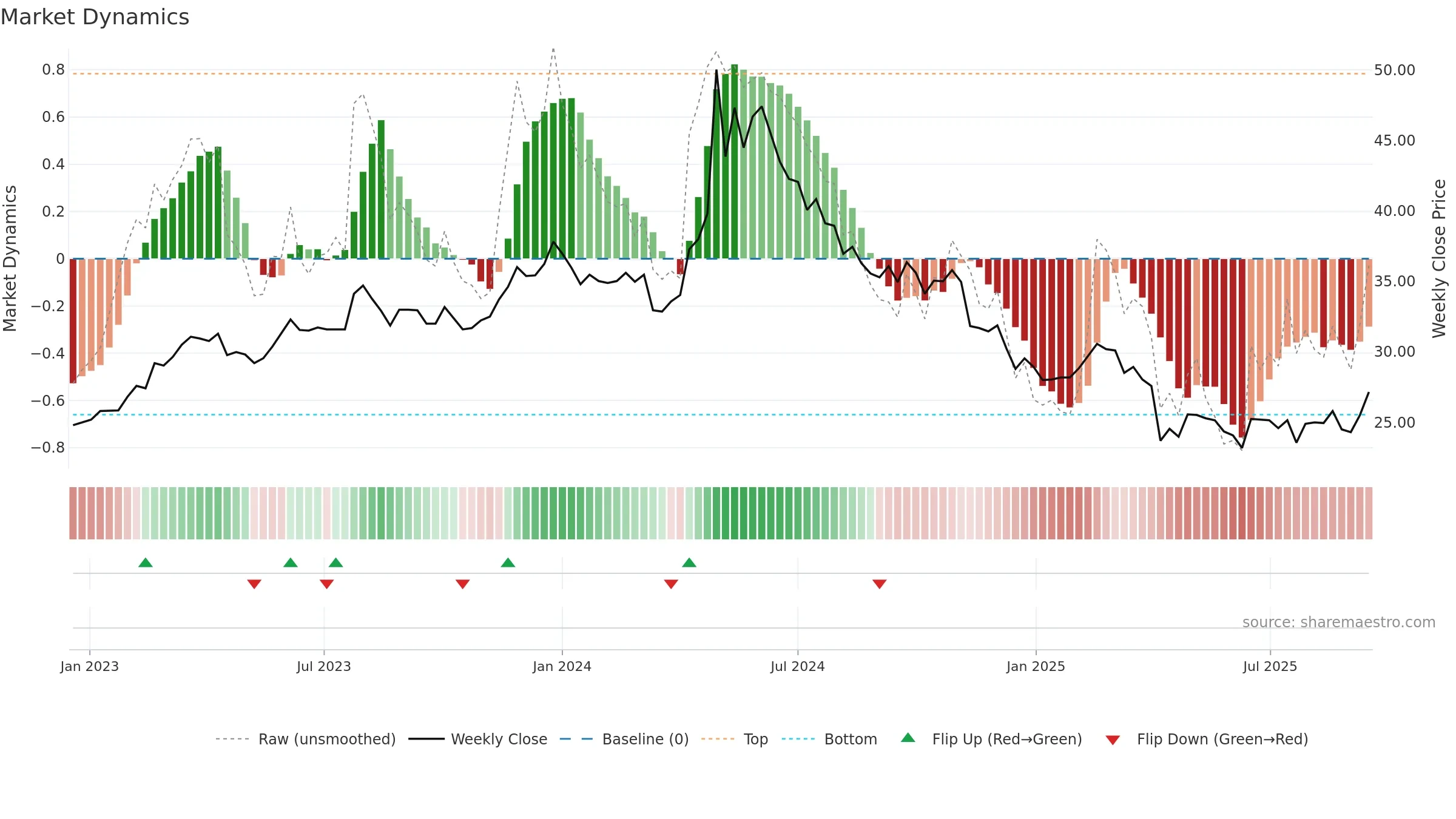Click the red flip-down marker at Jul 2023
This screenshot has width=1456, height=819.
[327, 584]
